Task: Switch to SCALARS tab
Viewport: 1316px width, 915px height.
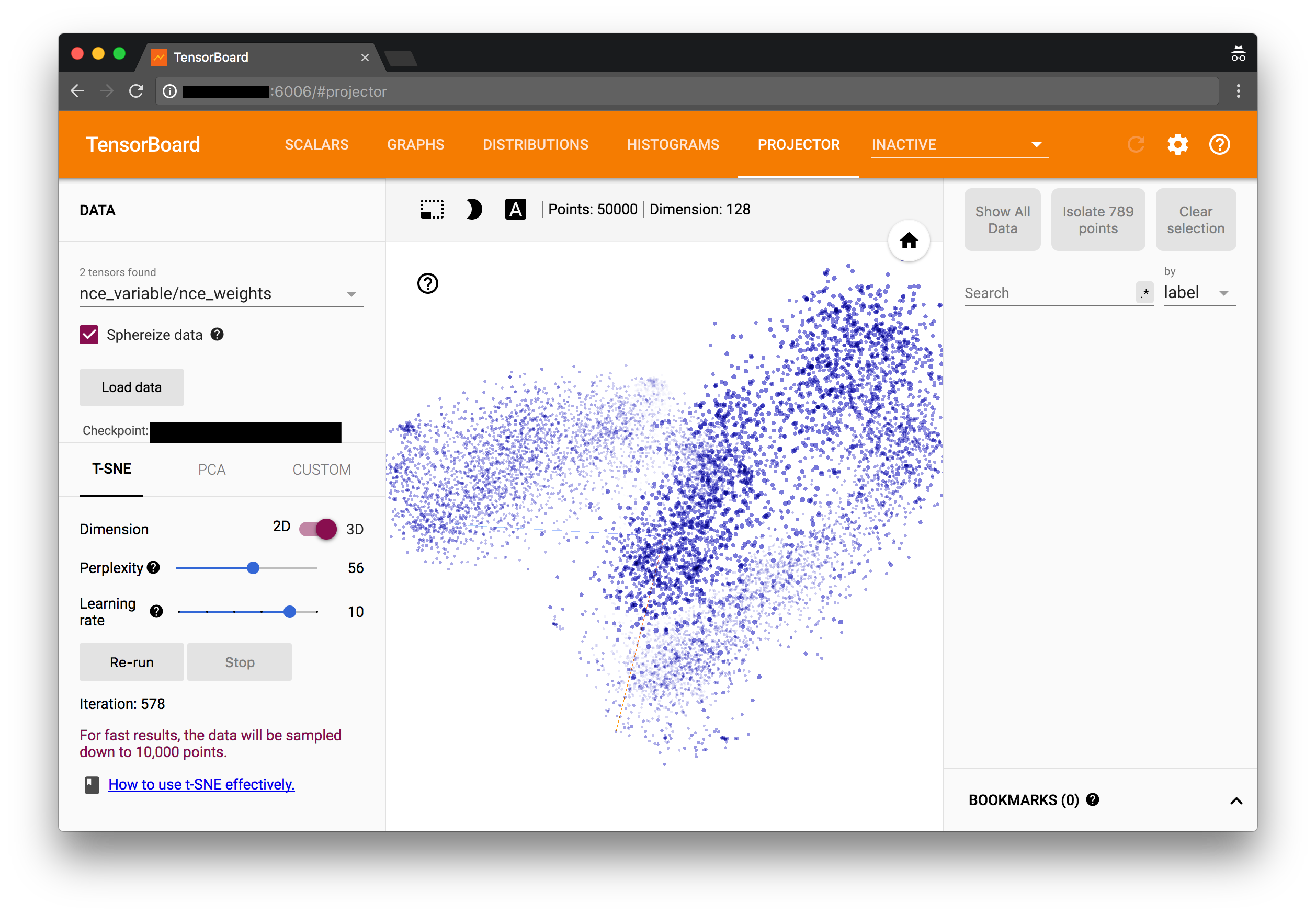Action: pos(316,144)
